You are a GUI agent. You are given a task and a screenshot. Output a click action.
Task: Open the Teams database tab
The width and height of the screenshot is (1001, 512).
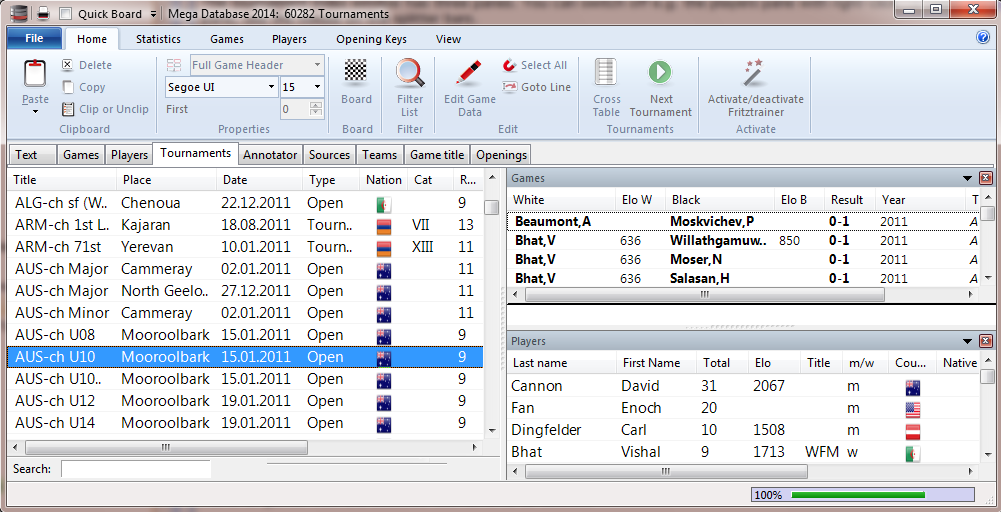pyautogui.click(x=380, y=154)
